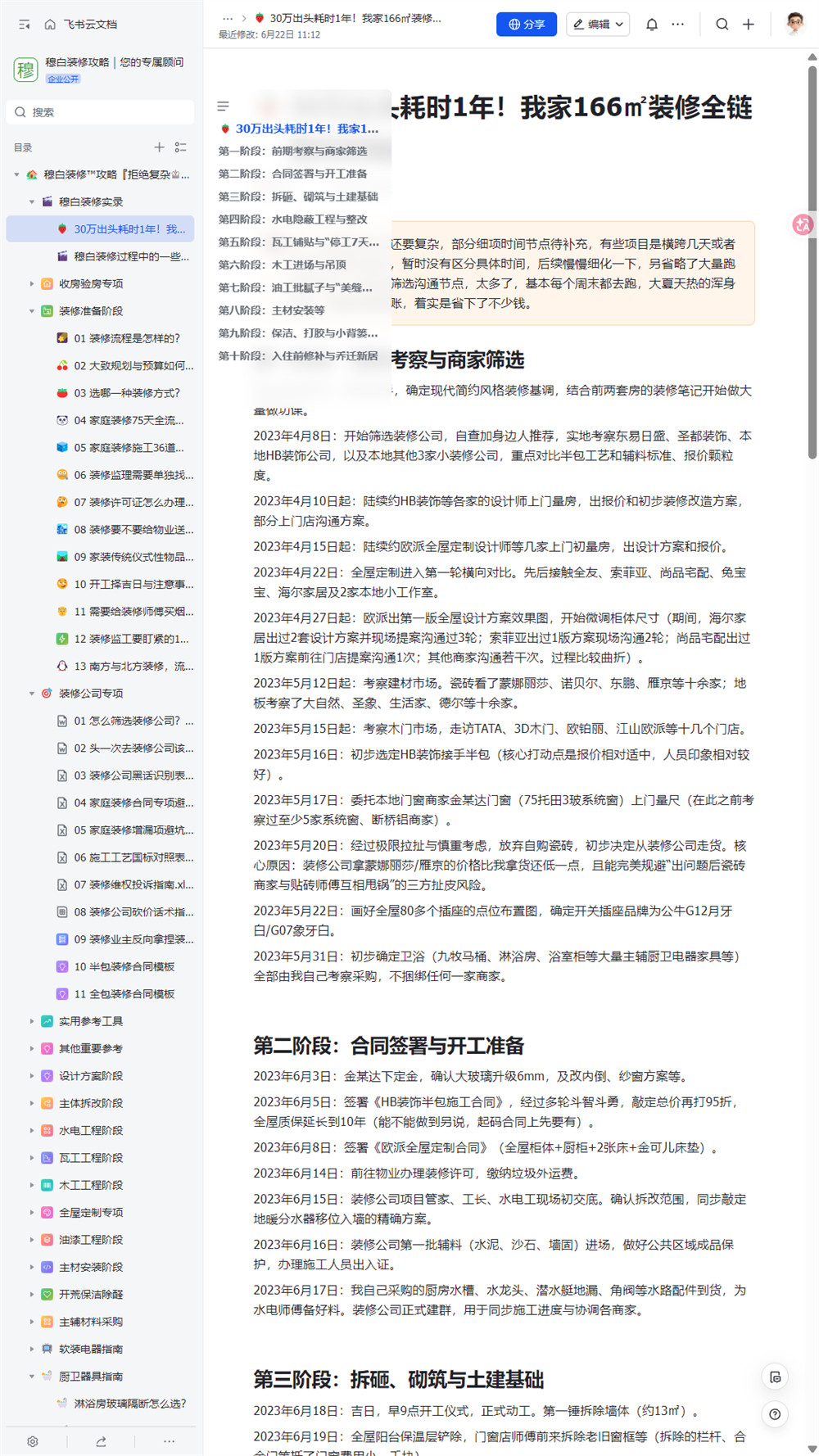Viewport: 819px width, 1456px height.
Task: Open the 编辑 mode dropdown
Action: [598, 25]
